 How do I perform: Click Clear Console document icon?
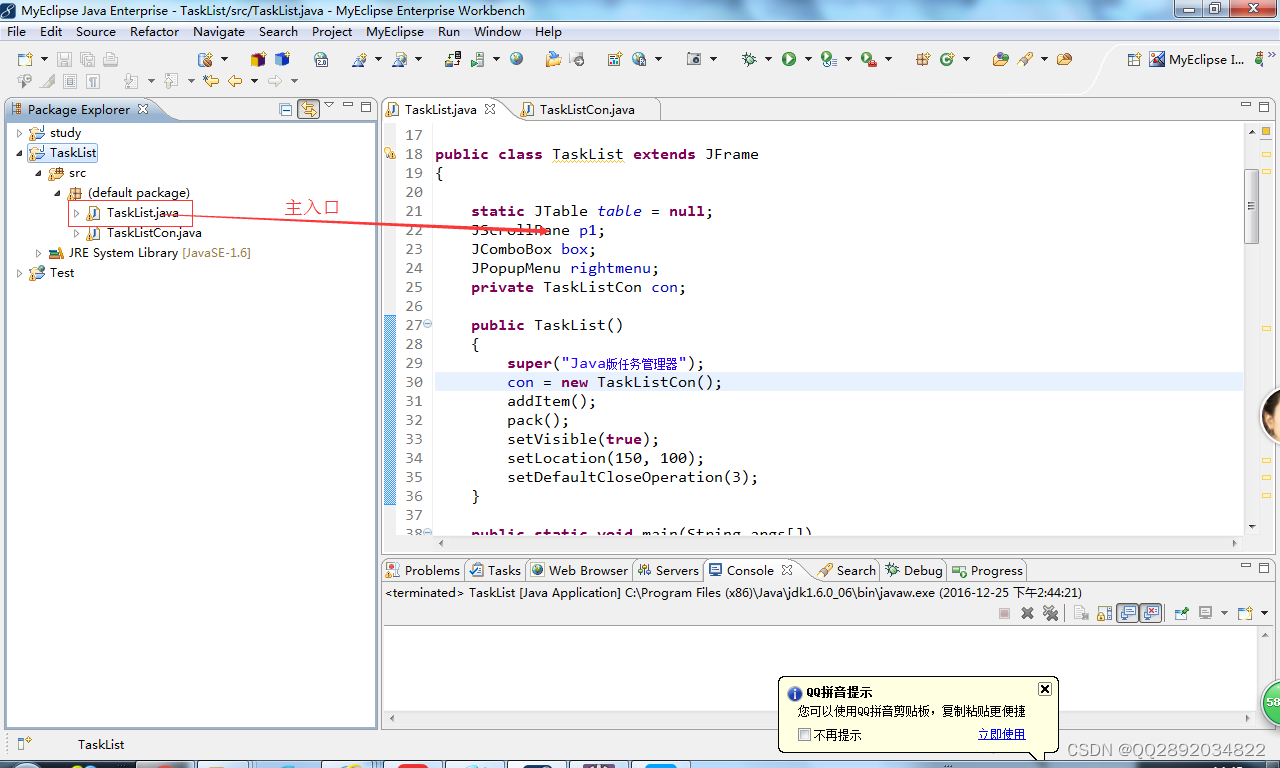pos(1081,613)
